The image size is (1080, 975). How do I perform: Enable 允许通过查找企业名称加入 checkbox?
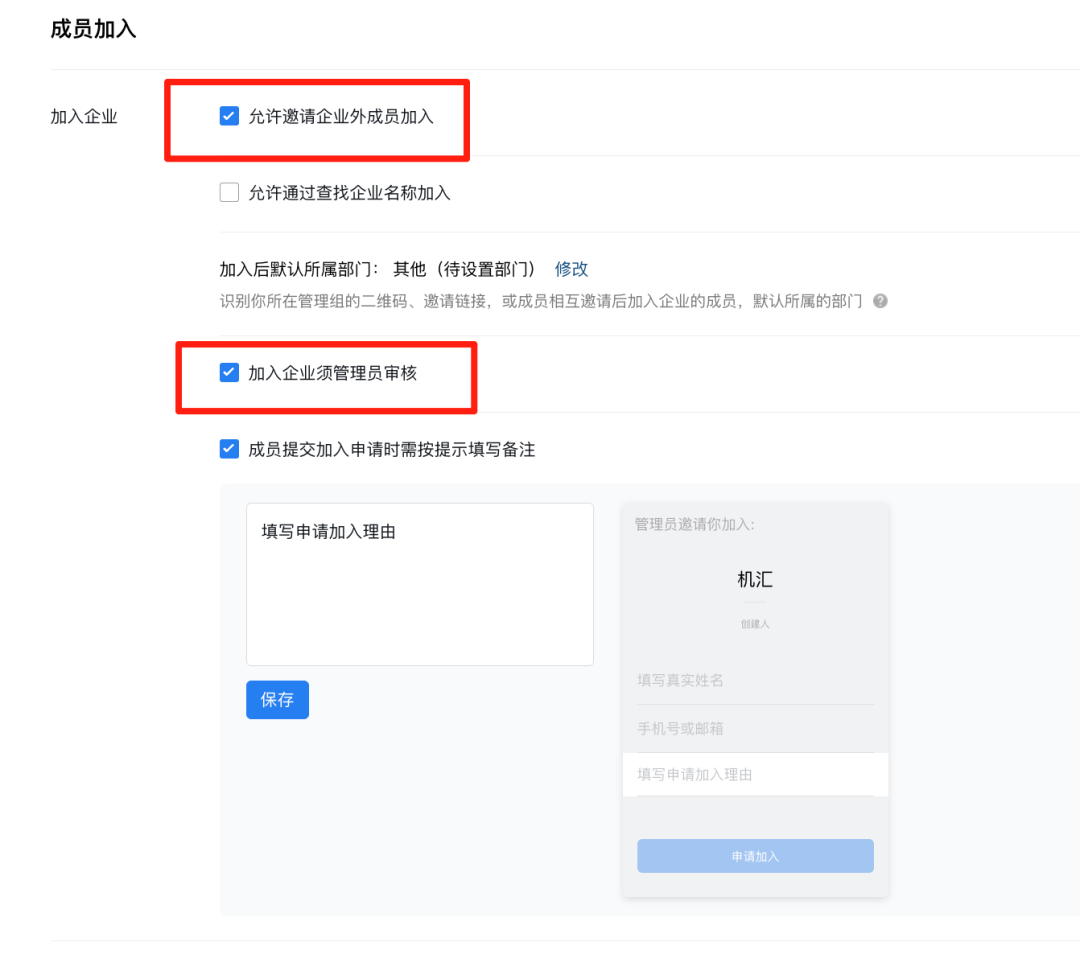point(229,192)
